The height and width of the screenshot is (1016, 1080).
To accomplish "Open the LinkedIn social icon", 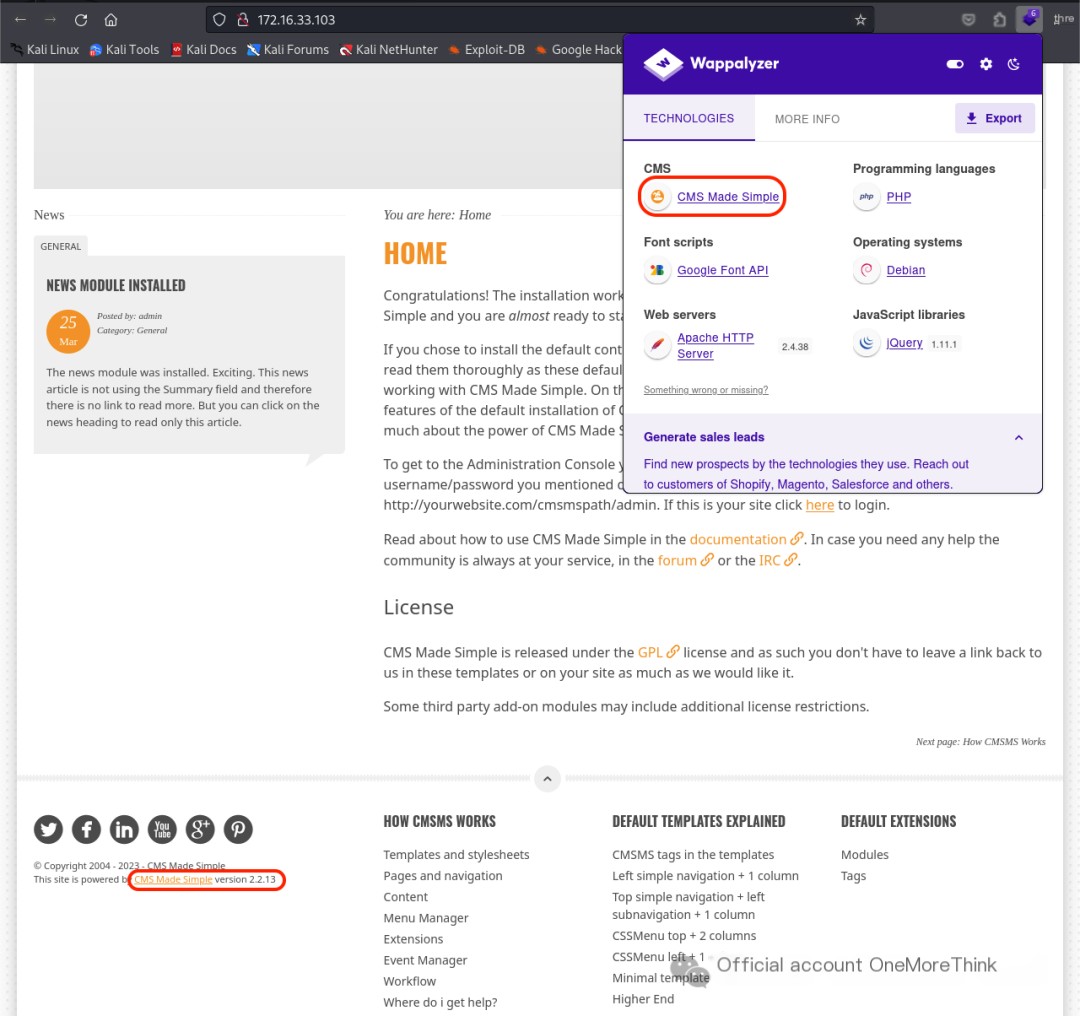I will click(x=124, y=829).
